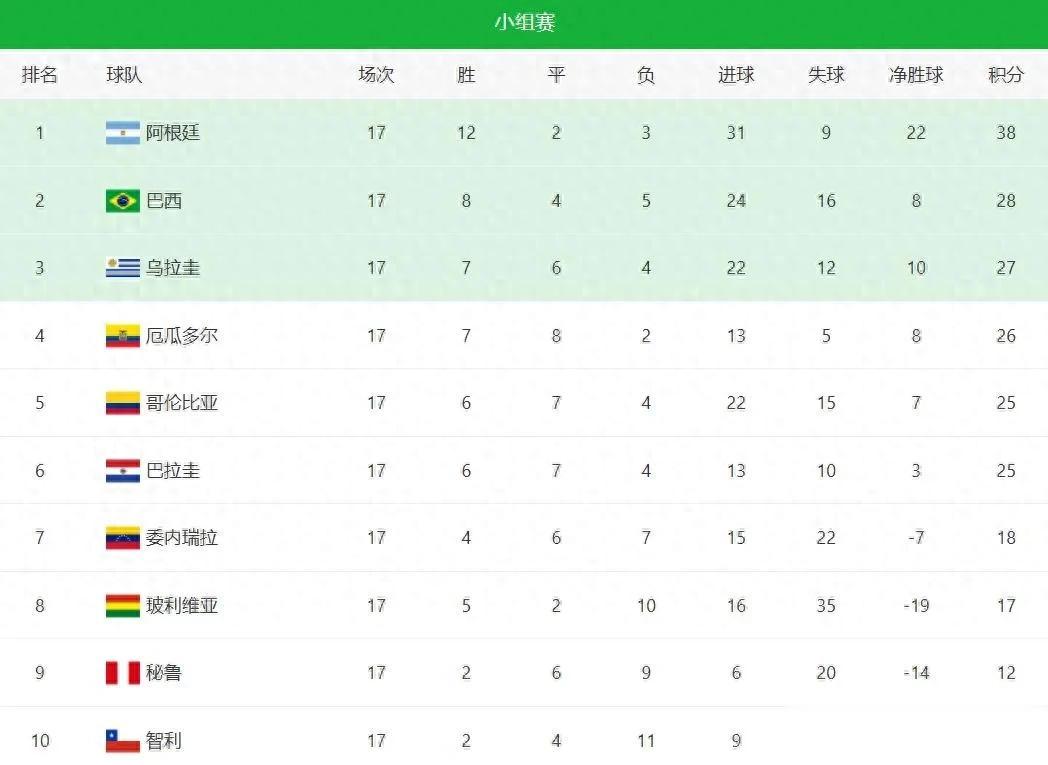Click the Colombia flag icon
Screen dimensions: 1048x765
[123, 403]
